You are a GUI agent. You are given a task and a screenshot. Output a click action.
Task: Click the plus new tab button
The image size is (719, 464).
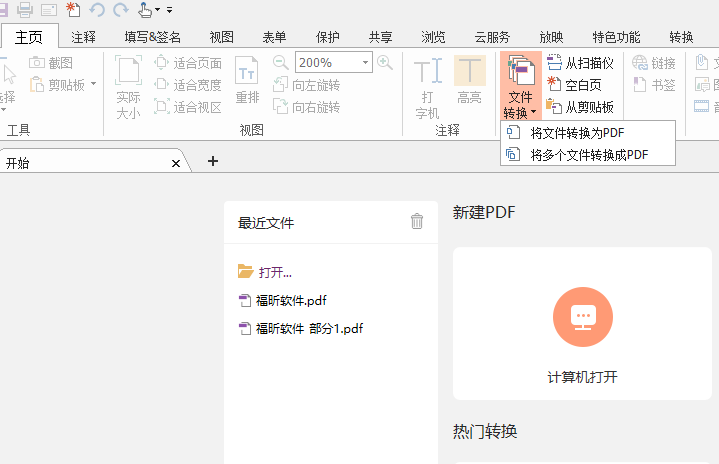point(213,161)
